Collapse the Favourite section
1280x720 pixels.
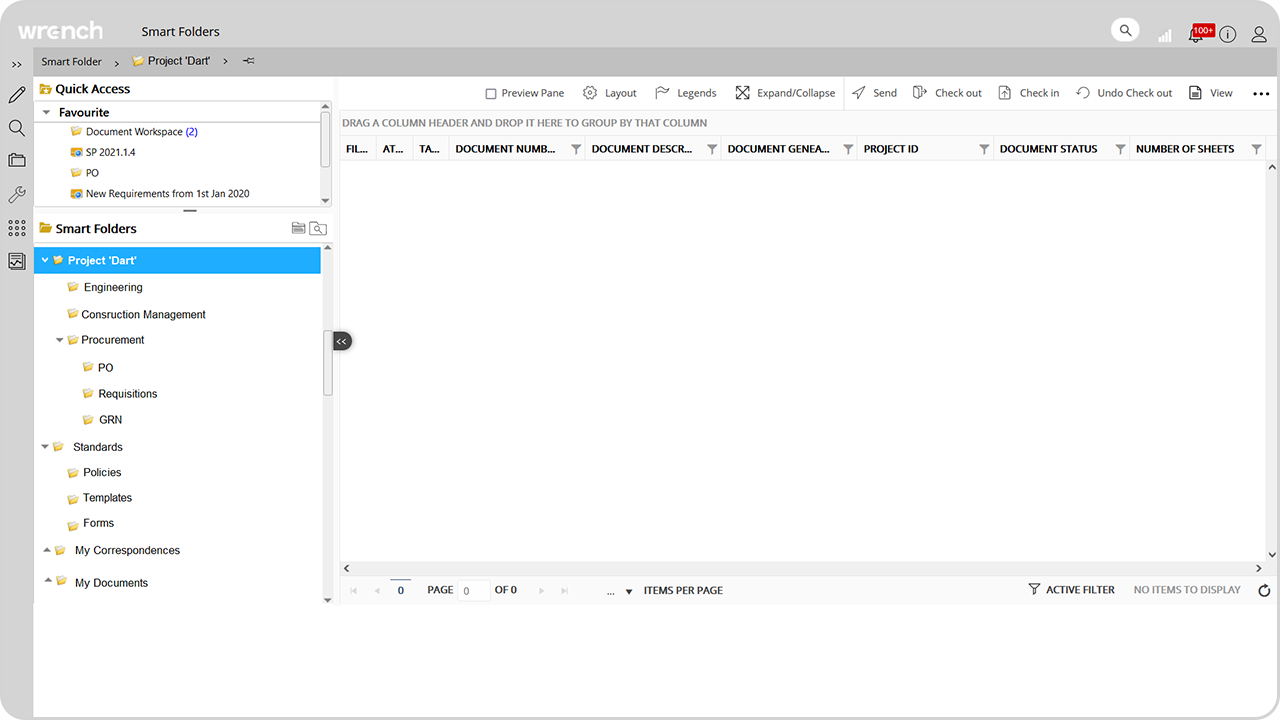click(46, 113)
